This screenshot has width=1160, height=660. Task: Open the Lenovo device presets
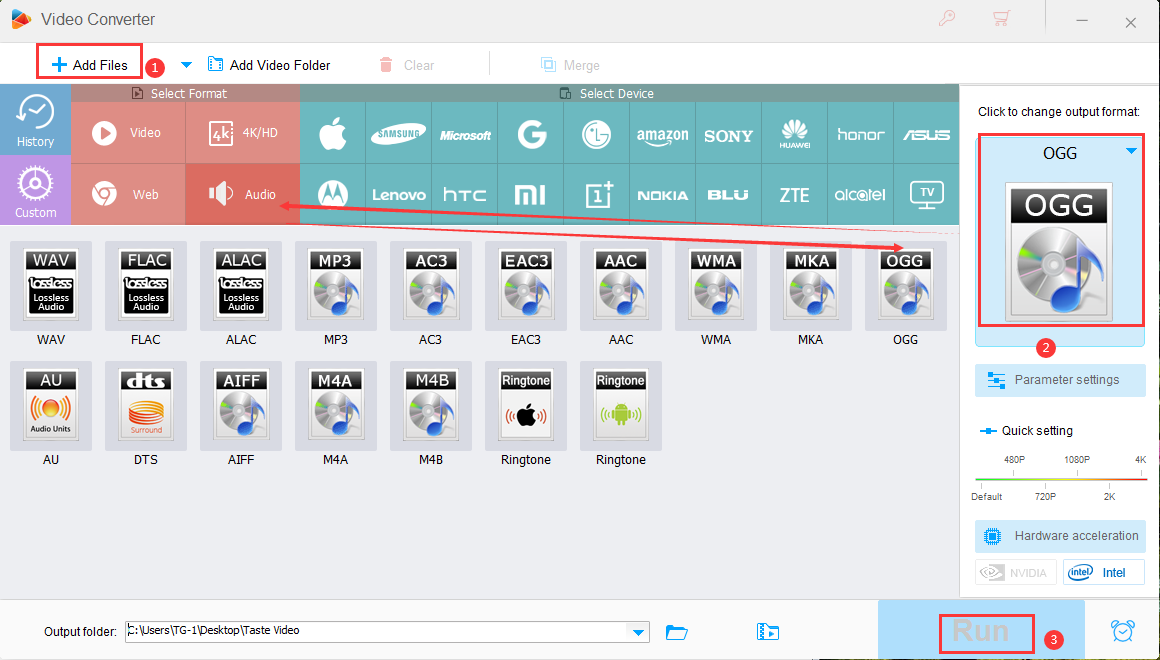(399, 195)
